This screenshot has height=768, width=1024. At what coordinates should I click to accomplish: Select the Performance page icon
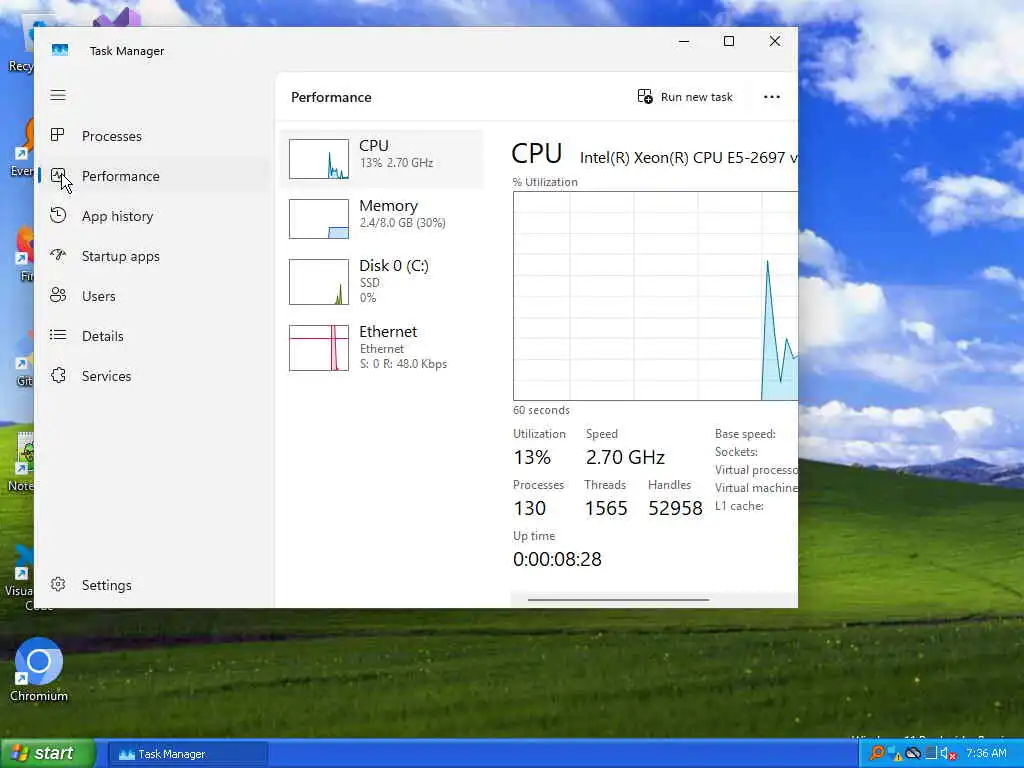57,175
